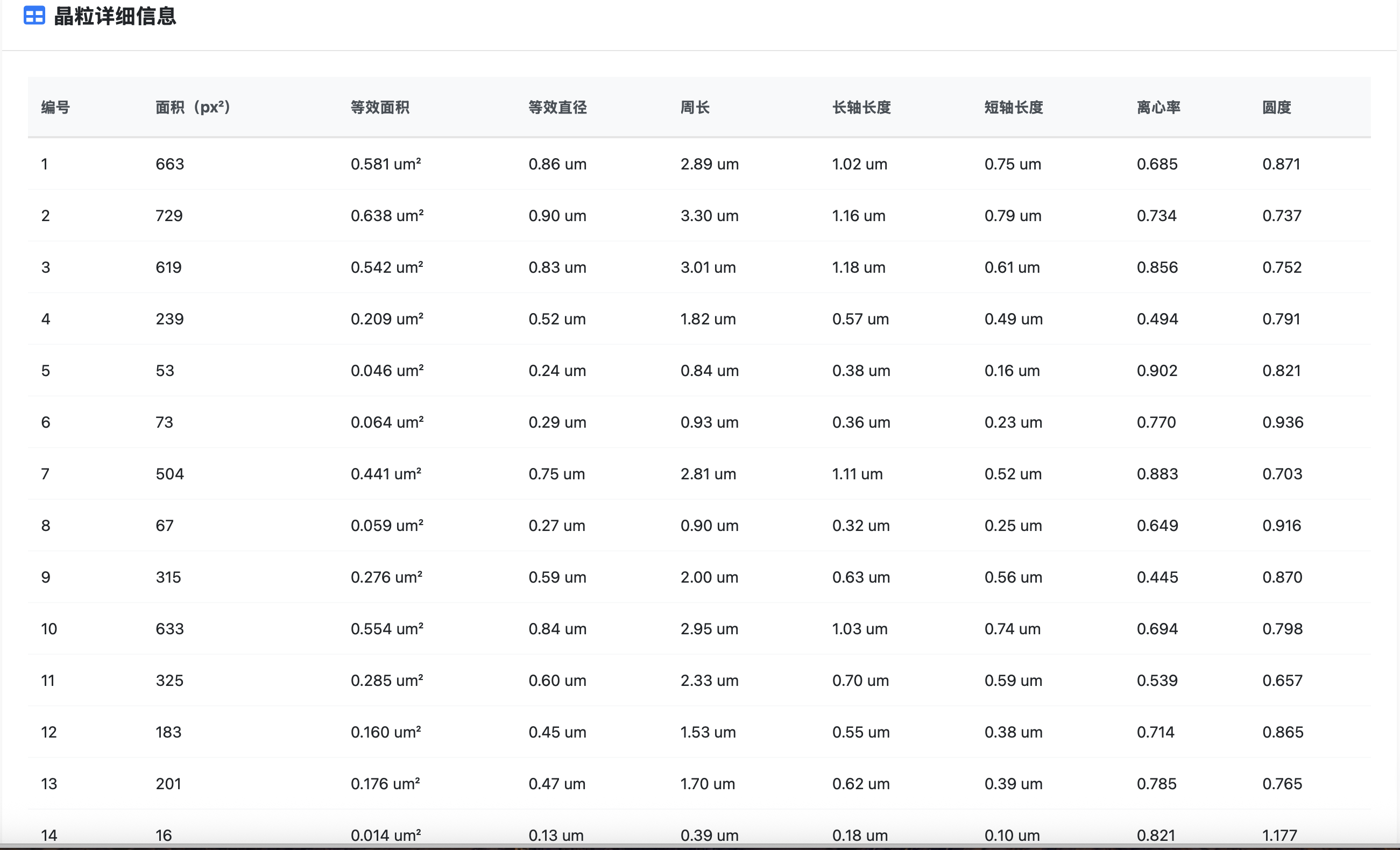
Task: Select the 周长 column header
Action: pos(695,108)
